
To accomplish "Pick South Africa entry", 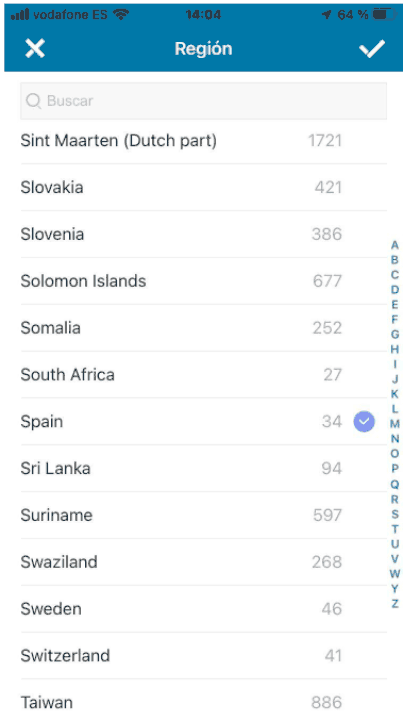I will 204,375.
